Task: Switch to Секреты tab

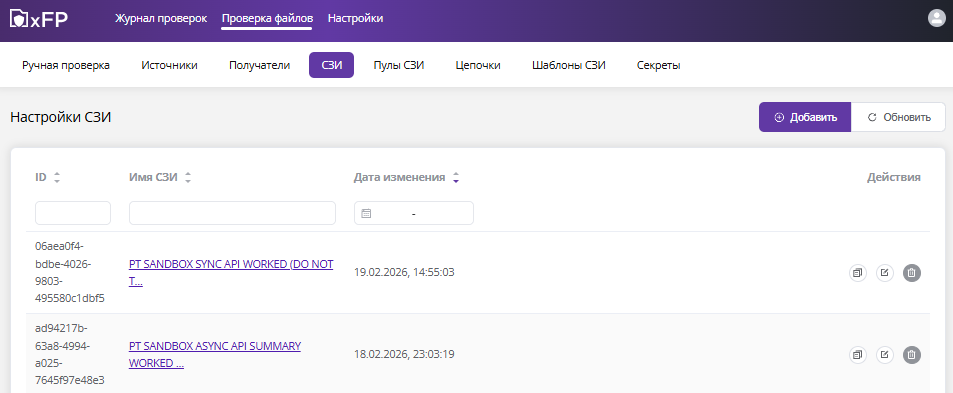Action: coord(659,65)
